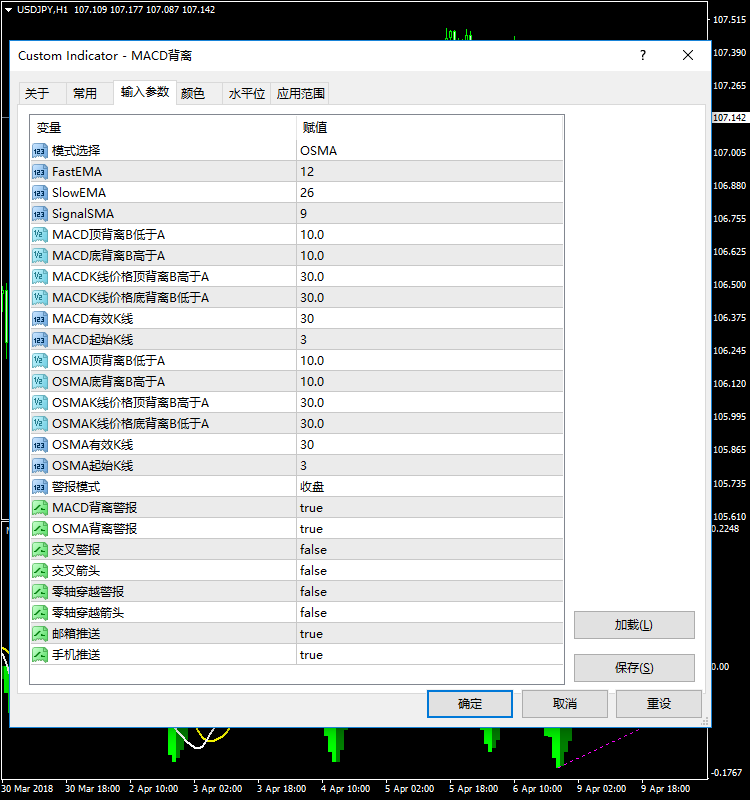The width and height of the screenshot is (750, 800).
Task: Select the MACD有效K线 value 30
Action: [430, 319]
